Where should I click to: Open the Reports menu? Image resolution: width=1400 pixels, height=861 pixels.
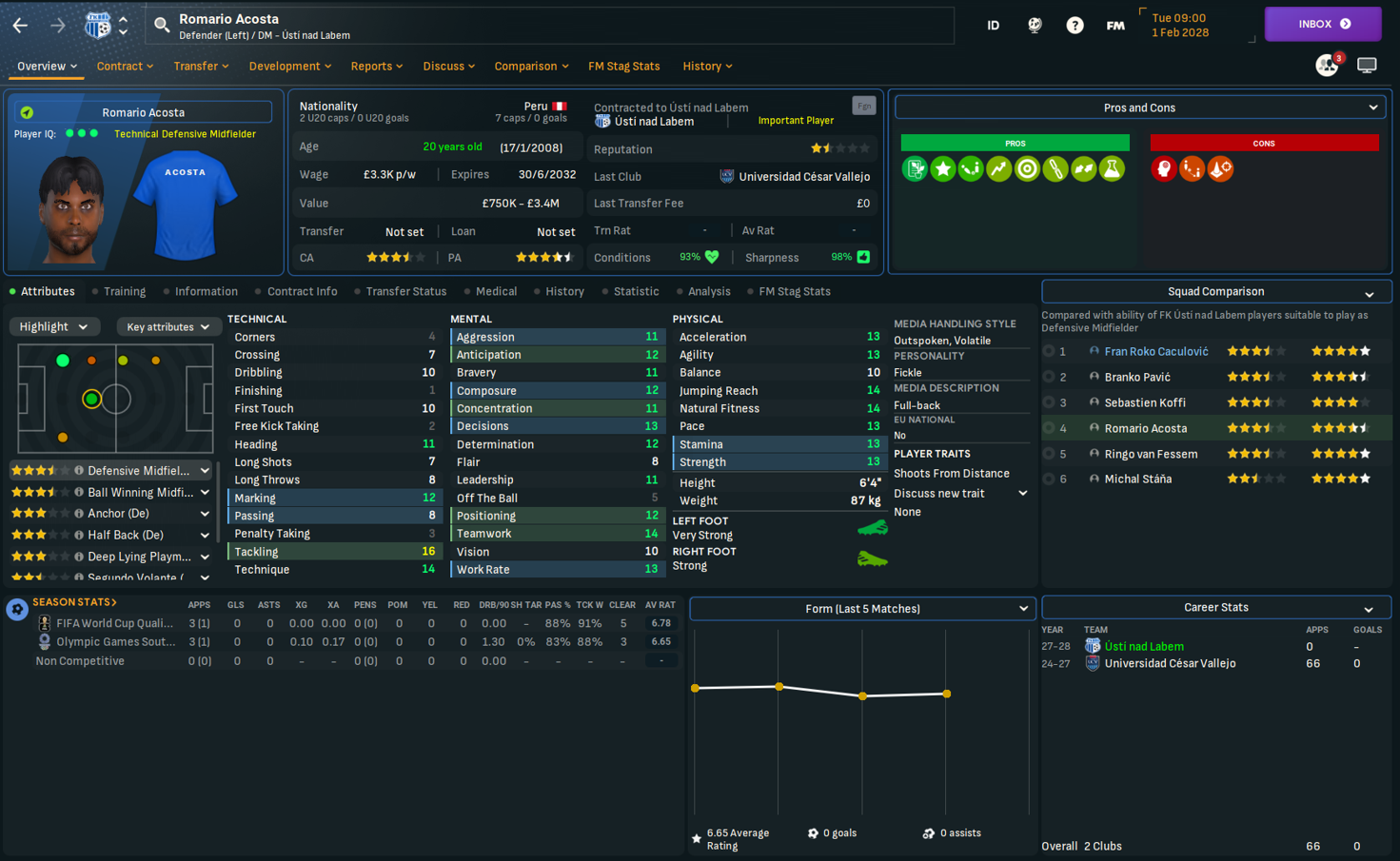click(x=377, y=66)
